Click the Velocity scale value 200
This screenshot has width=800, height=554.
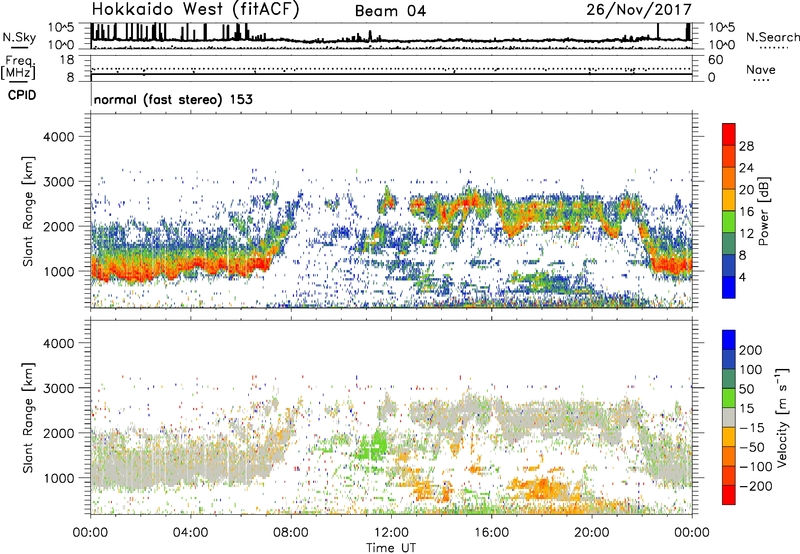click(x=751, y=350)
